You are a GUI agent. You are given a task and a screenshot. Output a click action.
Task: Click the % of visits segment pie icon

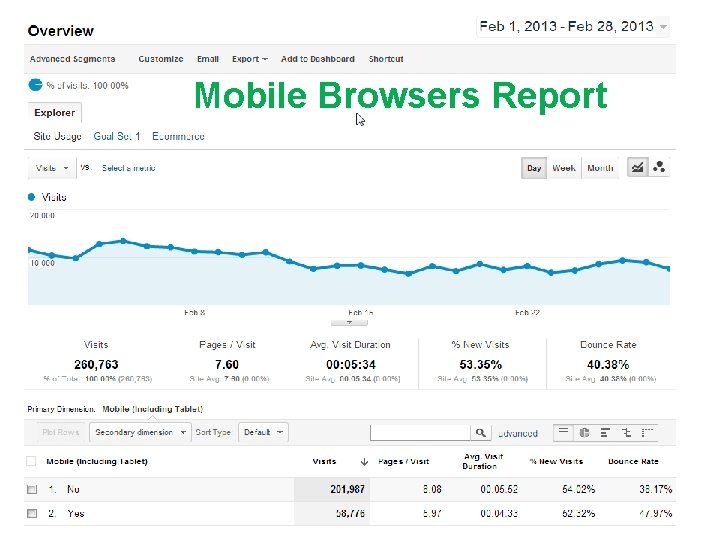pos(35,85)
